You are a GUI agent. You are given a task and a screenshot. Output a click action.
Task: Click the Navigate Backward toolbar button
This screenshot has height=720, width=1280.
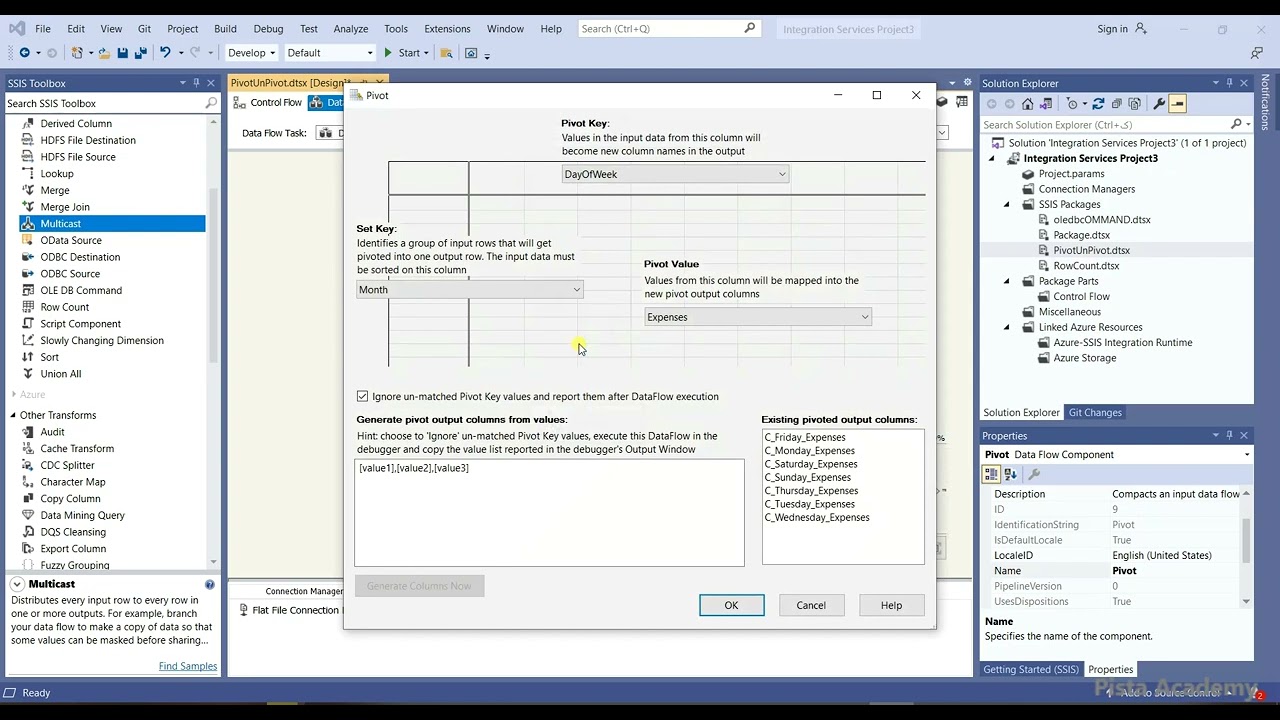(24, 53)
